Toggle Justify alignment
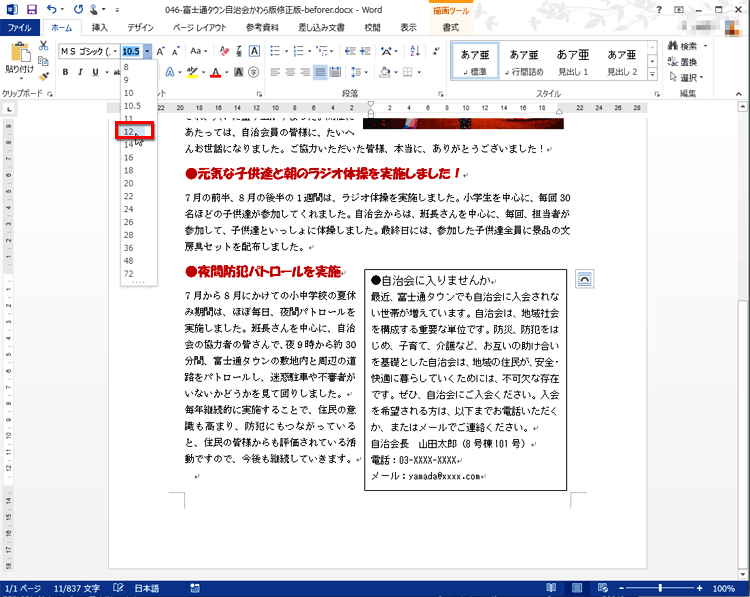Image resolution: width=750 pixels, height=597 pixels. pyautogui.click(x=320, y=72)
